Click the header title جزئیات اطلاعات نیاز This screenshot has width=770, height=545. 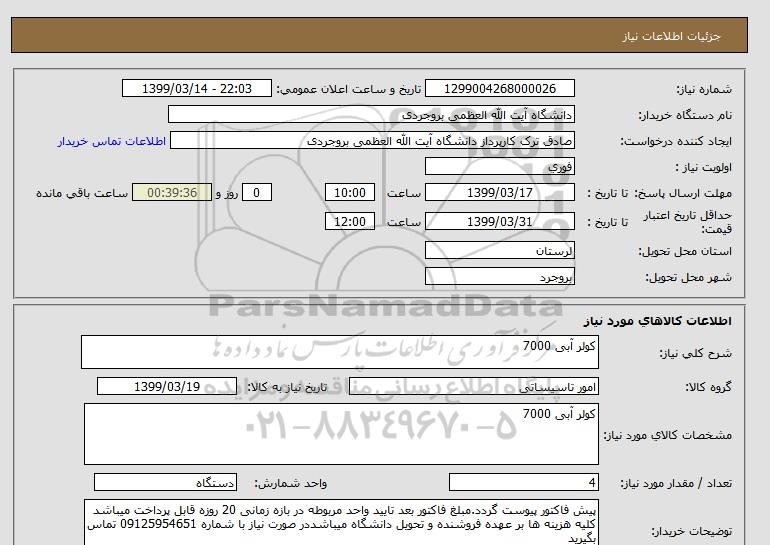click(672, 36)
